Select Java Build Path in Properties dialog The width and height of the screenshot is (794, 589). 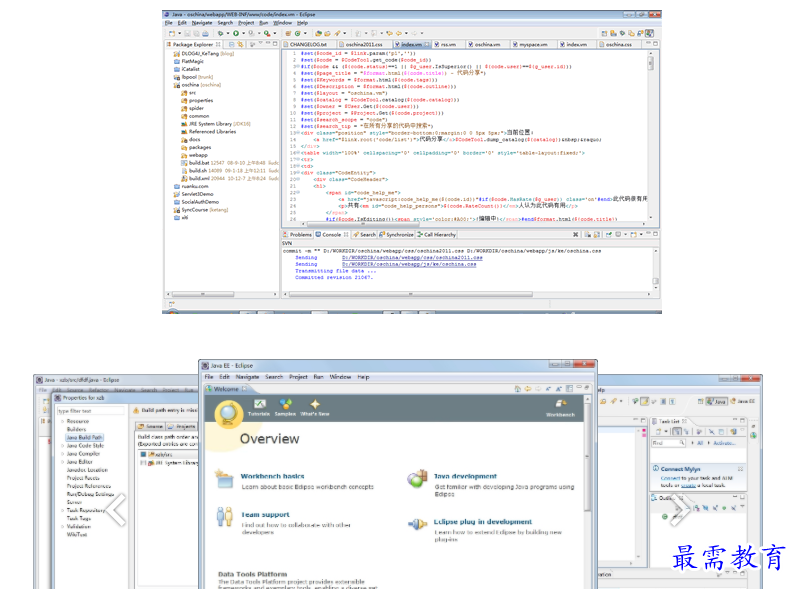click(x=85, y=438)
